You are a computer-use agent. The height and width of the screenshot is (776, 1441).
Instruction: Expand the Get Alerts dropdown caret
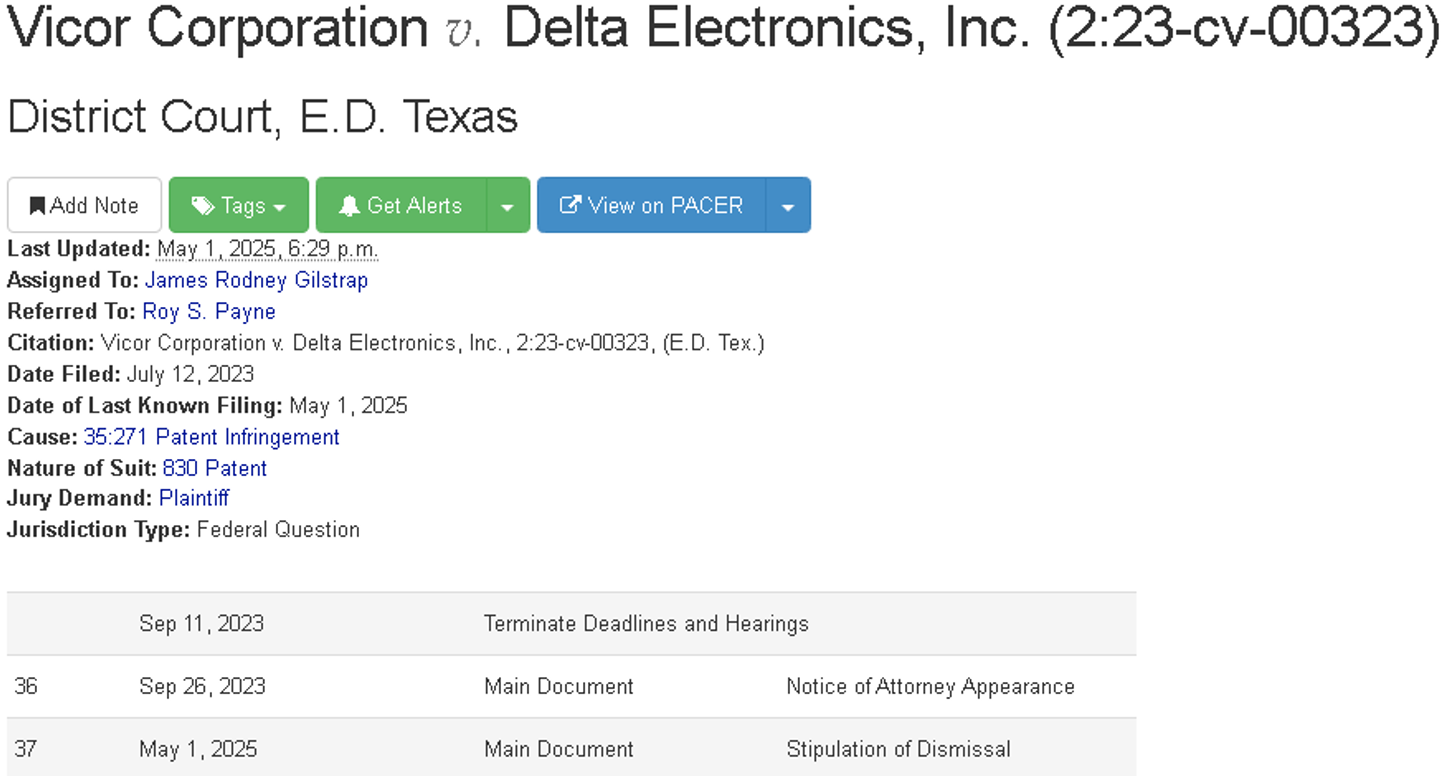pos(508,205)
